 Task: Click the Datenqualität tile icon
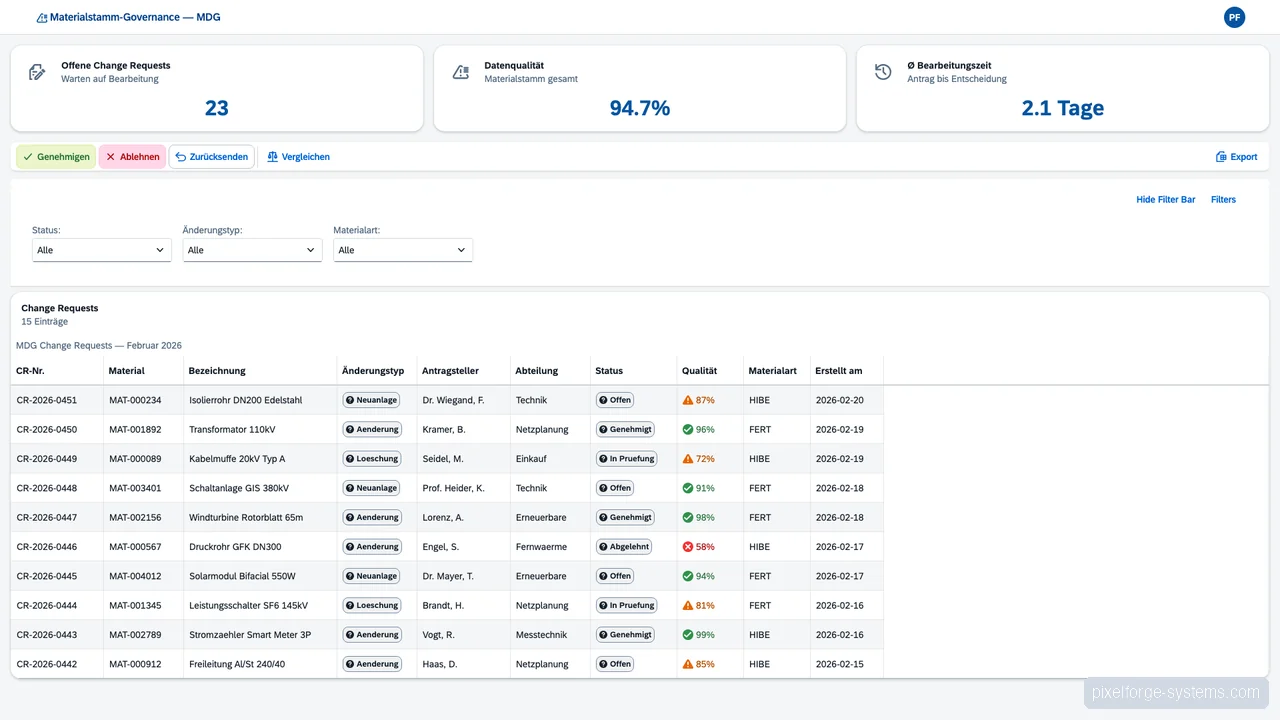[x=461, y=72]
